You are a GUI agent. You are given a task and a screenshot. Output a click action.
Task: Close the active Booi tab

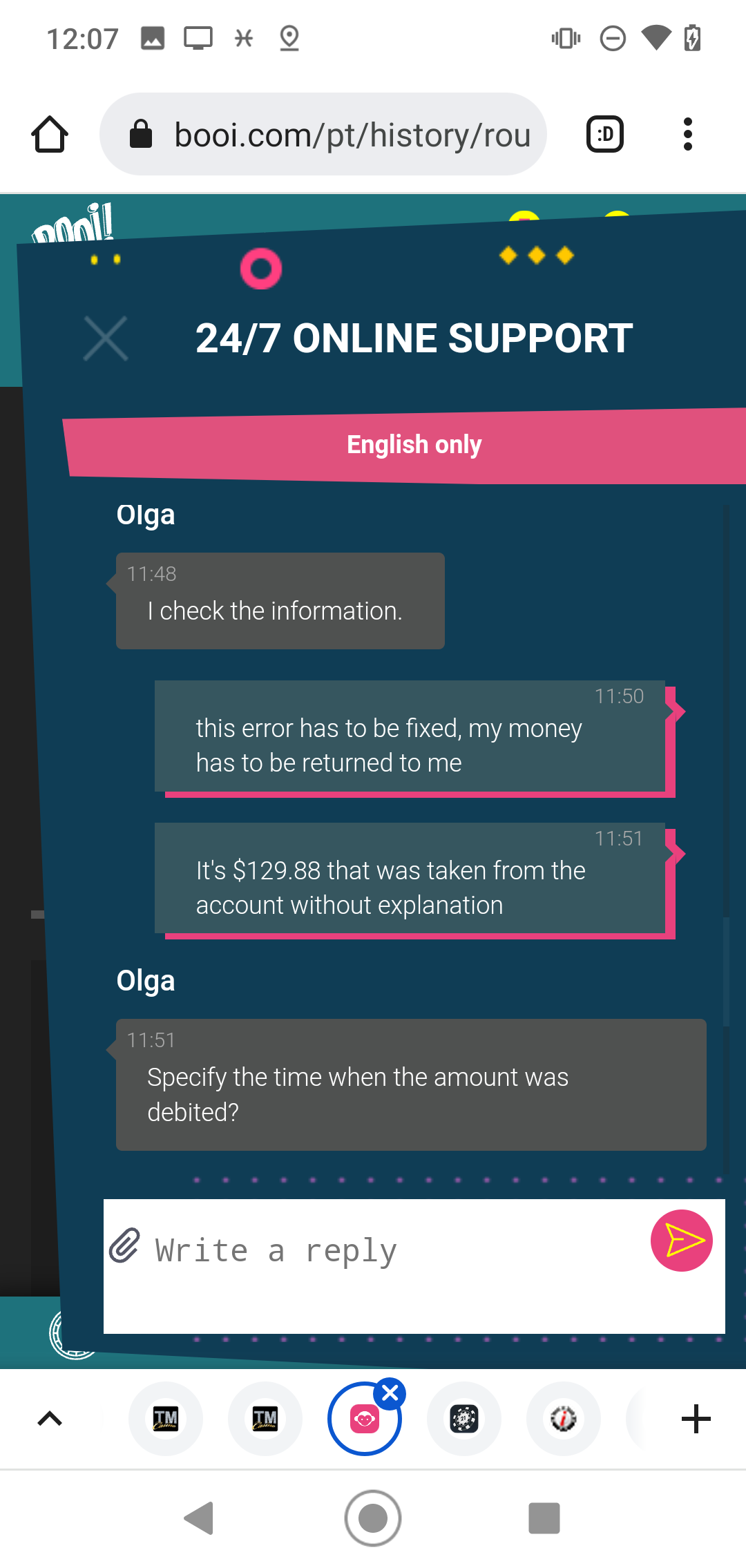click(390, 1394)
